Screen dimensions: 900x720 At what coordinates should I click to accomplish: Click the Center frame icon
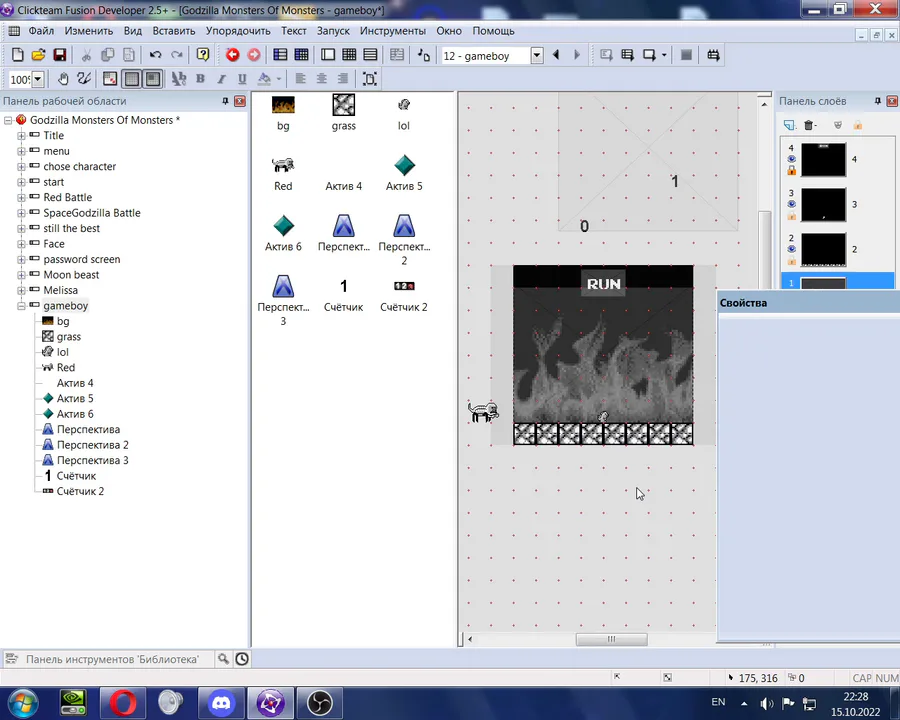coord(370,79)
